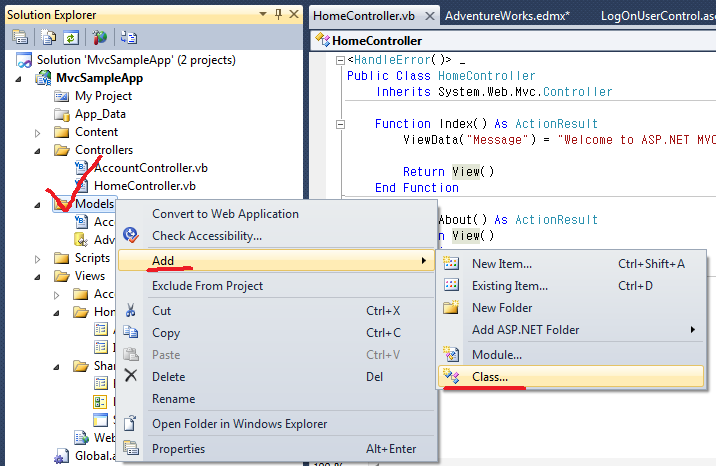
Task: Choose Convert to Web Application
Action: [276, 214]
